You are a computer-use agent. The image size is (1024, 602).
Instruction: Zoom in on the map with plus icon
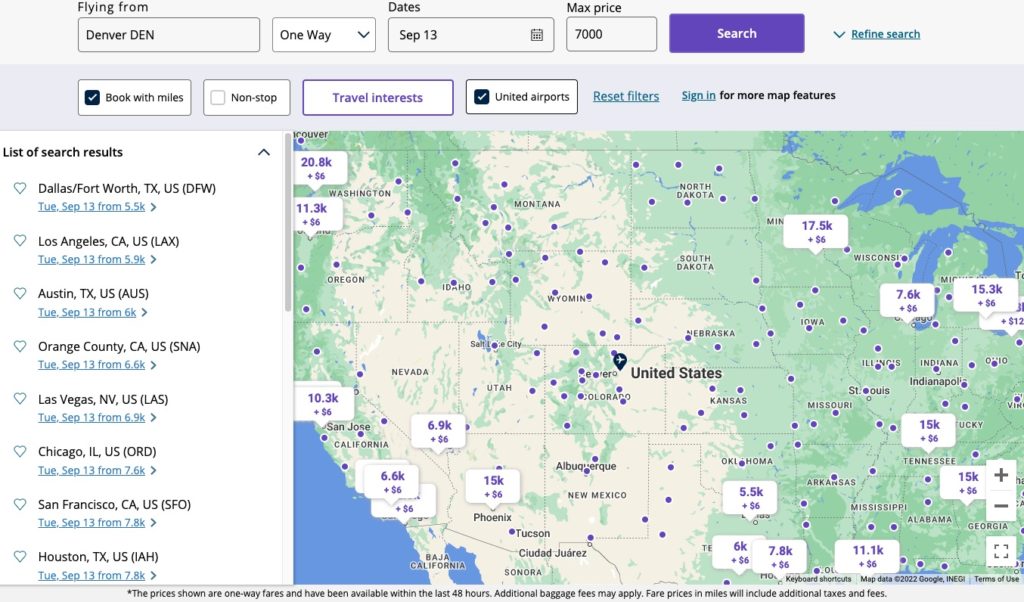click(1001, 475)
